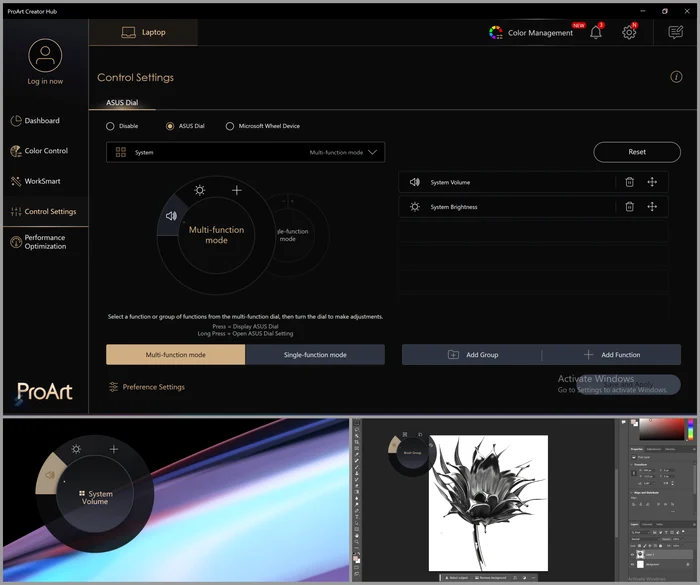The image size is (700, 585).
Task: Click the Photoshop hue slider strip
Action: point(690,429)
